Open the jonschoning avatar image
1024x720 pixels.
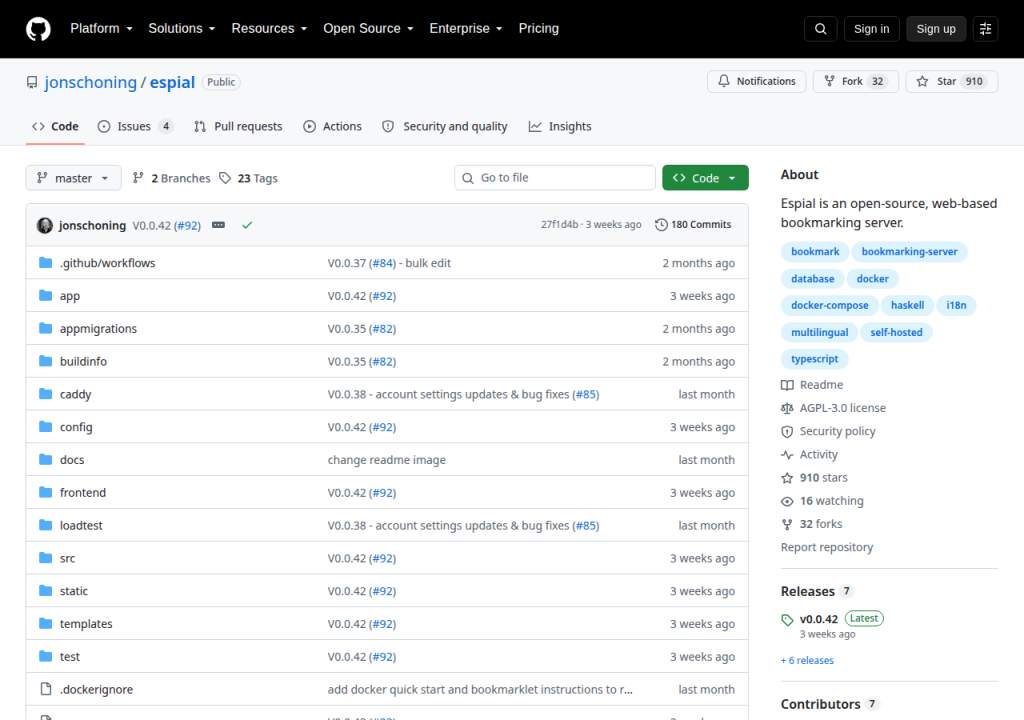45,225
